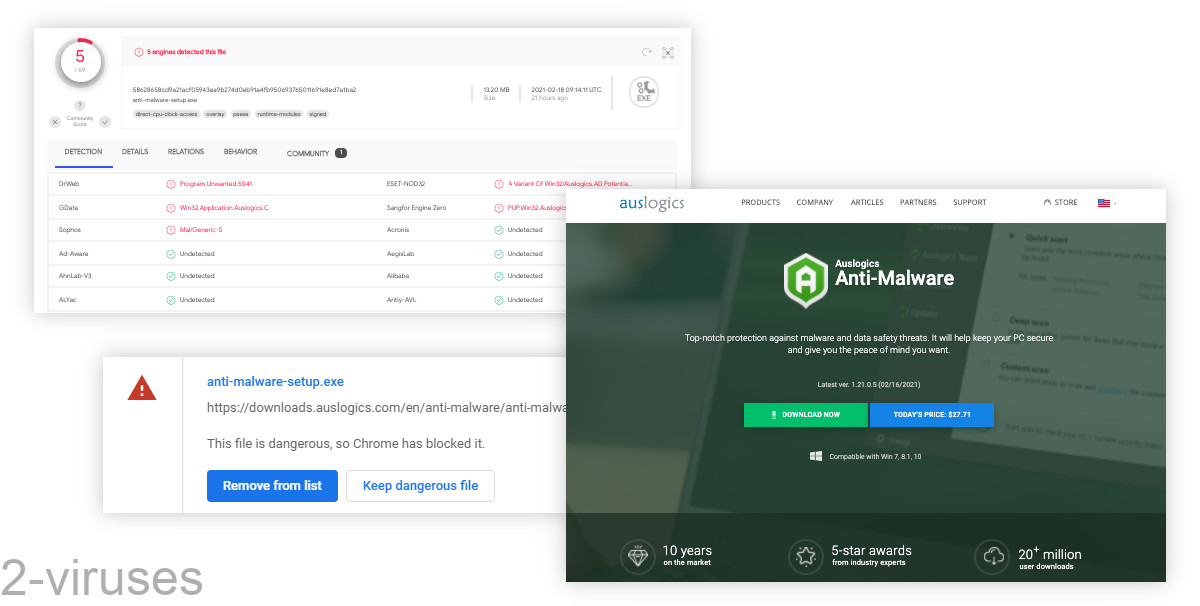Open the similarity graph icon in VirusTotal
This screenshot has height=606, width=1200.
668,52
